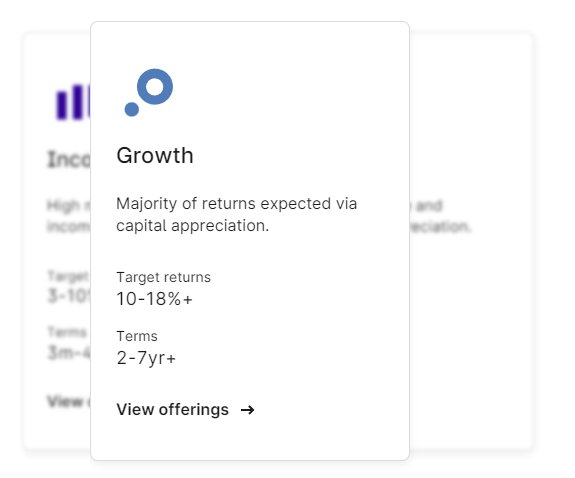
Task: Click the blurred 3m terms value
Action: (x=69, y=353)
